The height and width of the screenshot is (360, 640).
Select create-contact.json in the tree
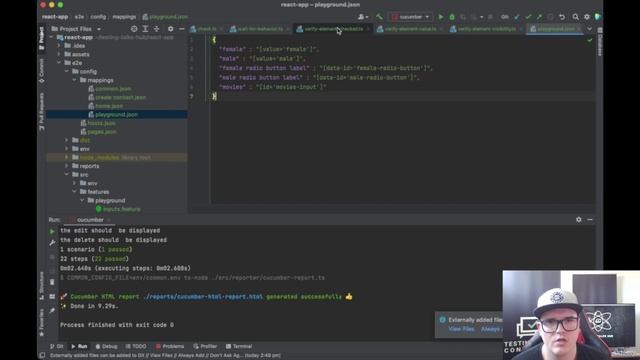point(120,97)
